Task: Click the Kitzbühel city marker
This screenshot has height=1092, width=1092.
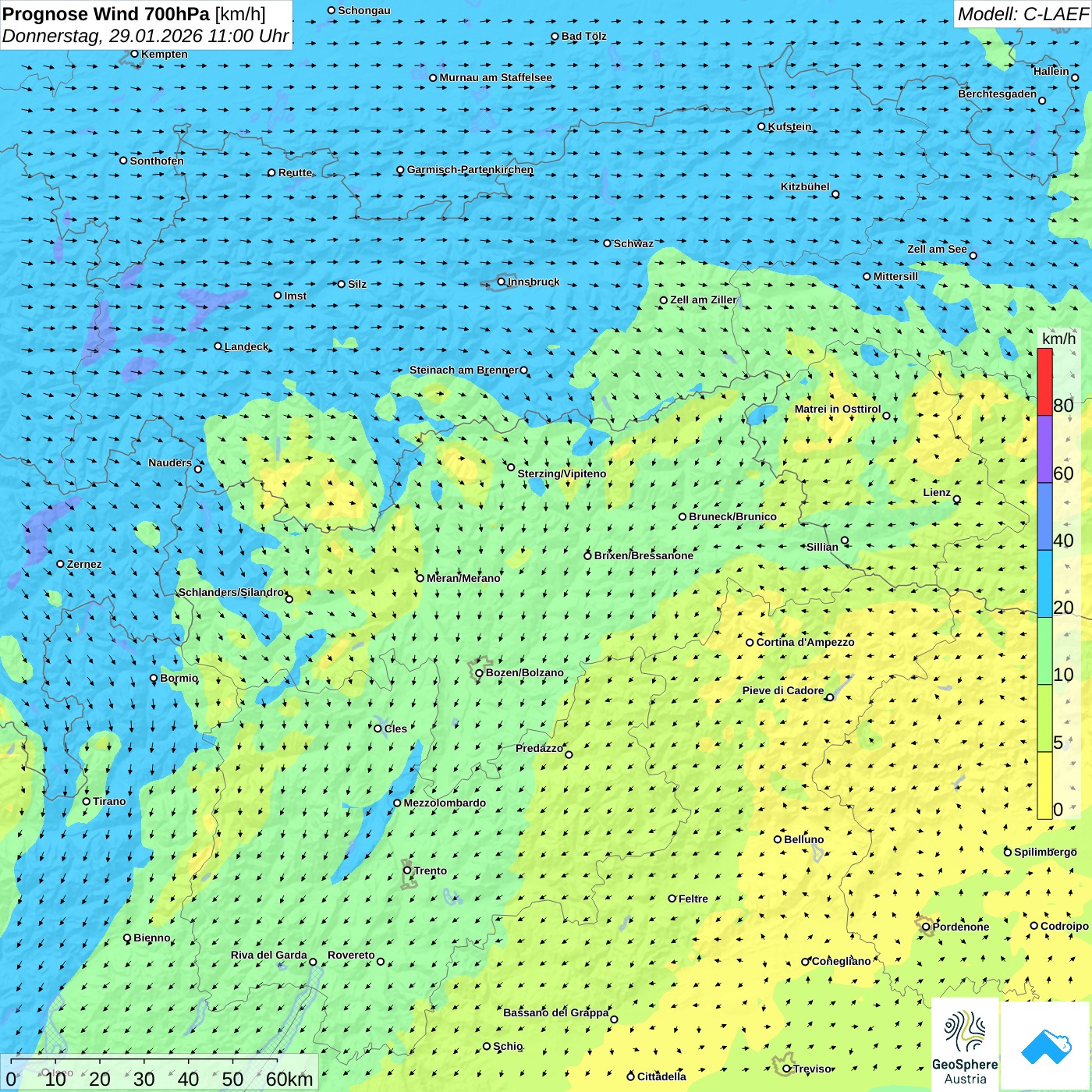Action: tap(835, 194)
